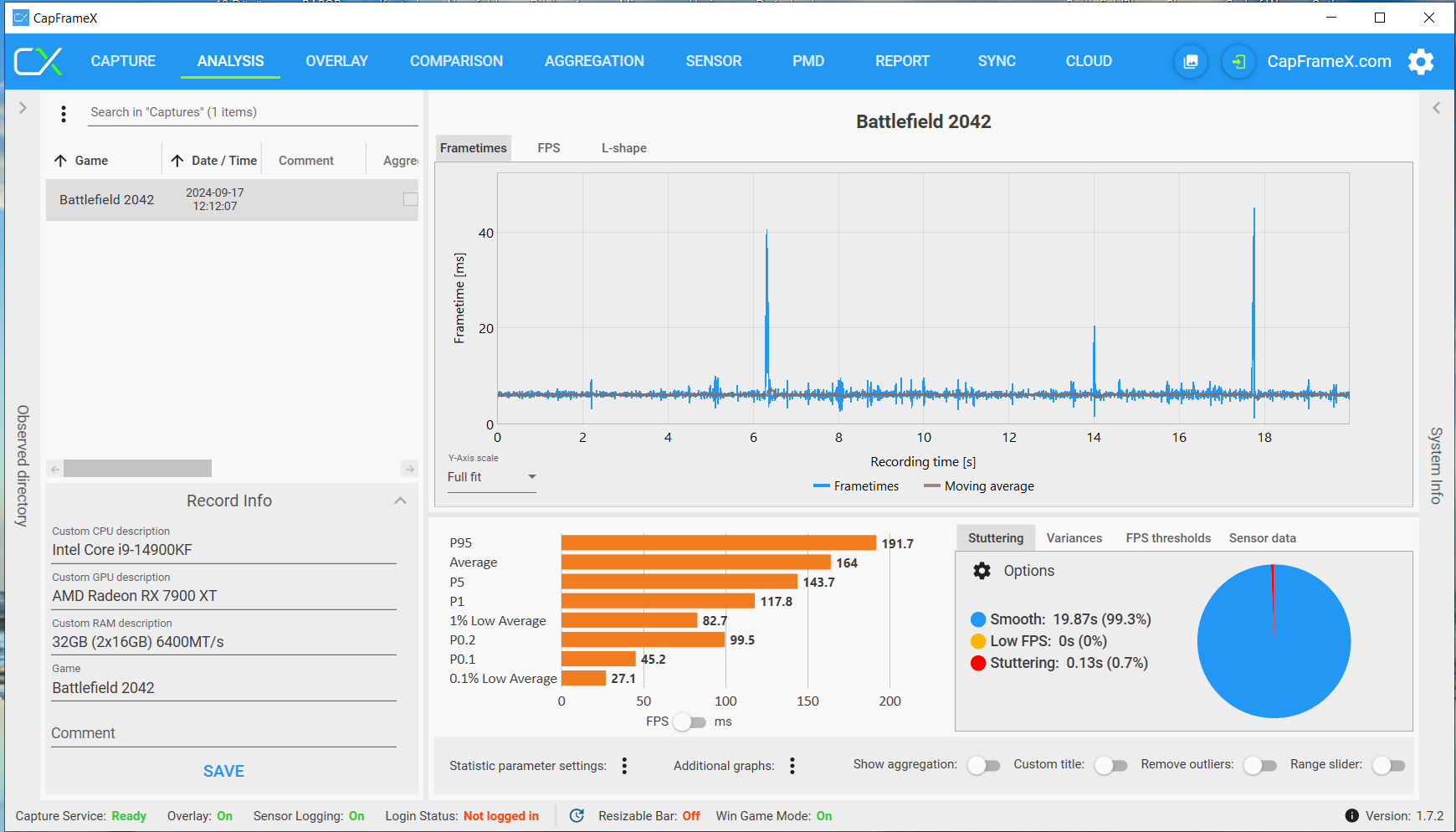The width and height of the screenshot is (1456, 832).
Task: Open the FPS thresholds tab
Action: click(1168, 538)
